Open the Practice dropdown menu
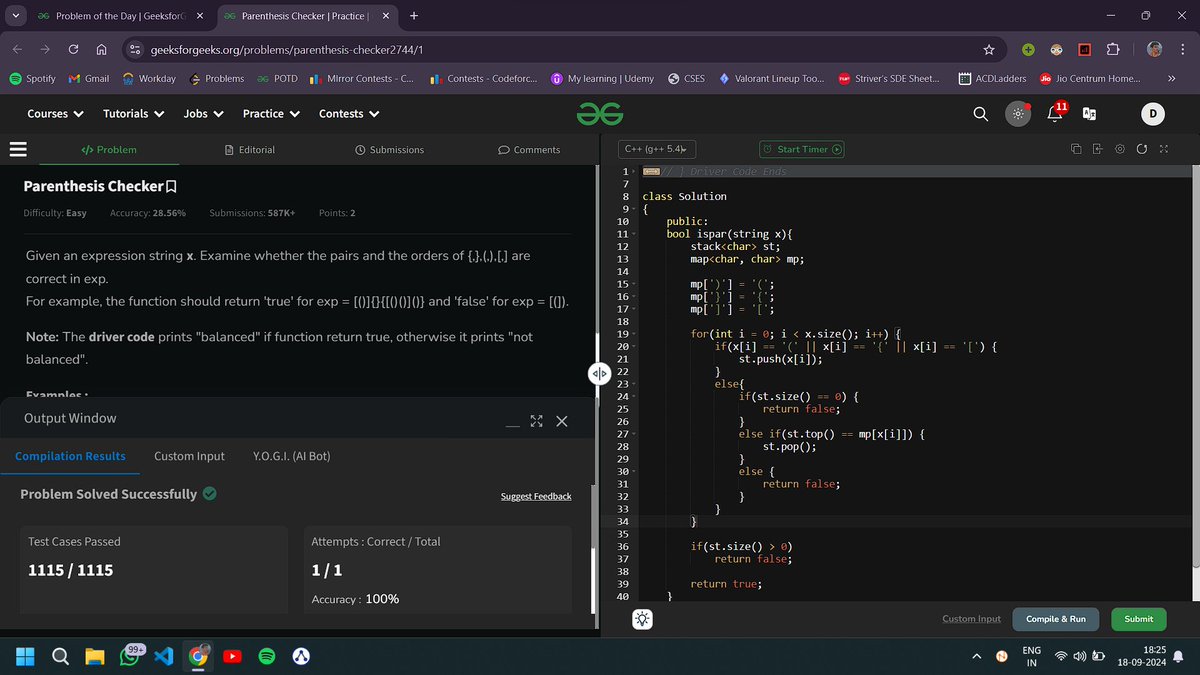The width and height of the screenshot is (1200, 675). pyautogui.click(x=271, y=114)
